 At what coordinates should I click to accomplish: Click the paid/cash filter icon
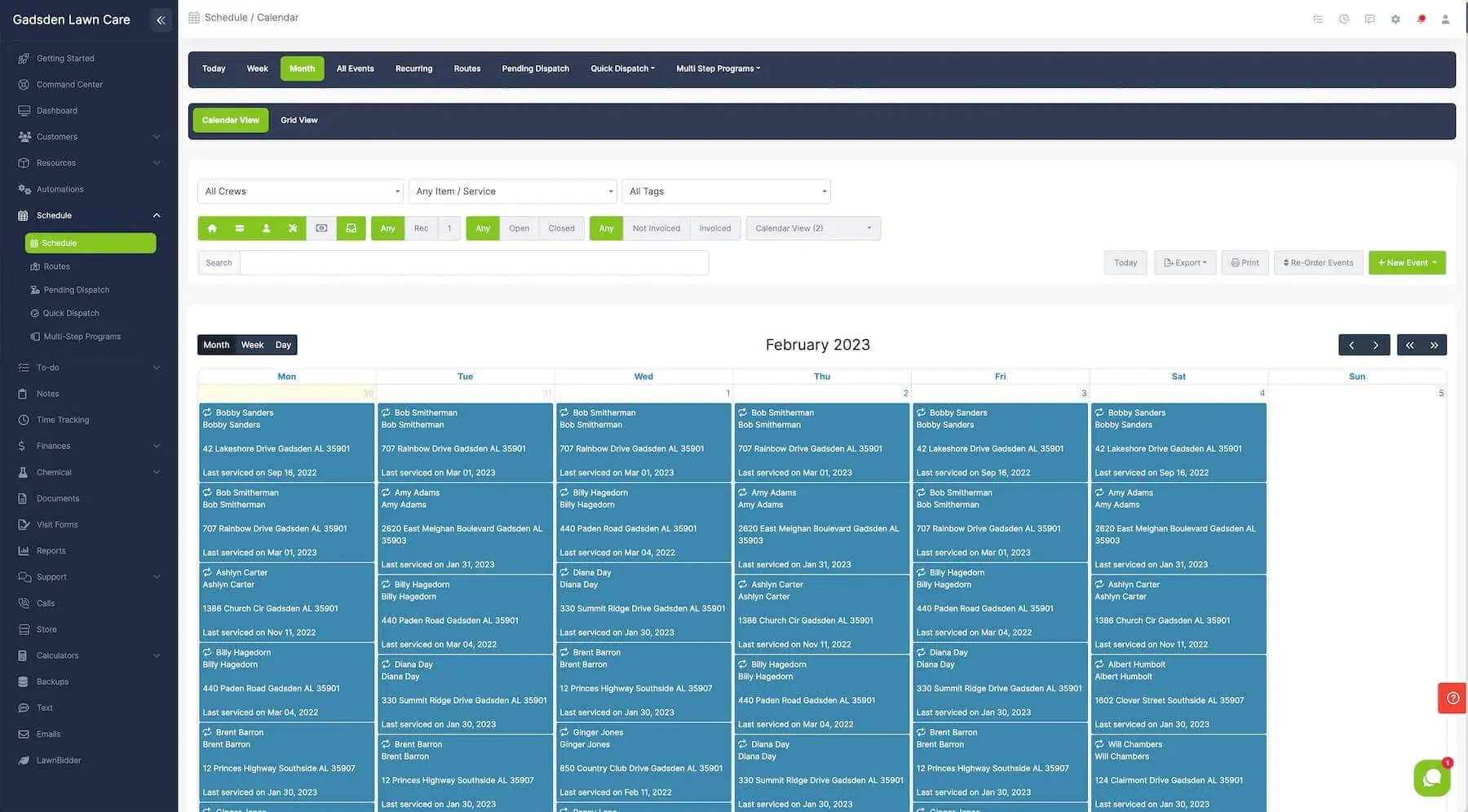click(321, 228)
